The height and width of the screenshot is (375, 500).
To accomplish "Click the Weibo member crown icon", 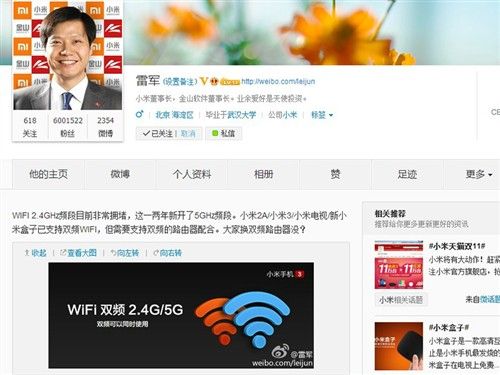I will 214,81.
